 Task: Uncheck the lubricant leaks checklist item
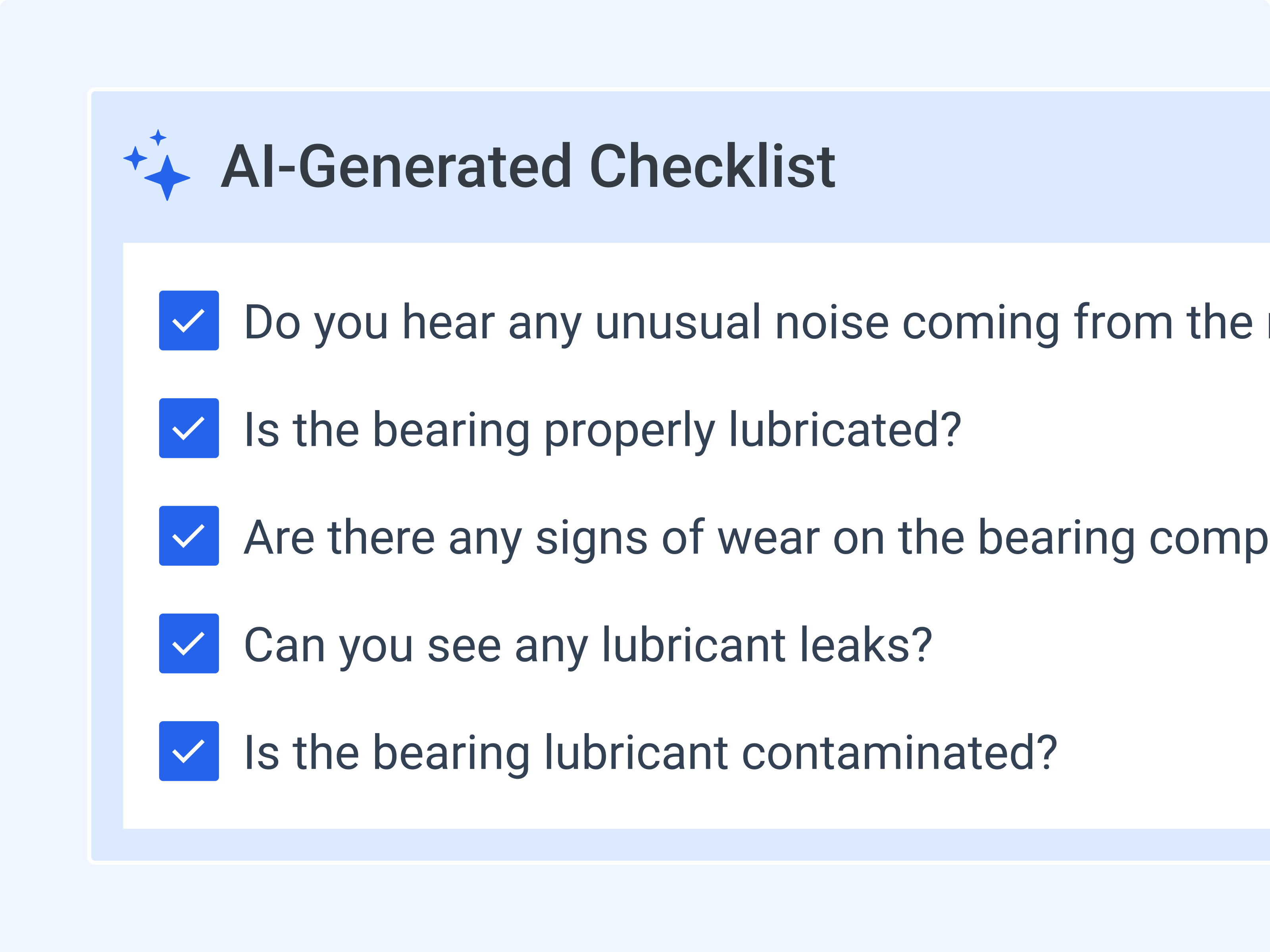coord(189,643)
